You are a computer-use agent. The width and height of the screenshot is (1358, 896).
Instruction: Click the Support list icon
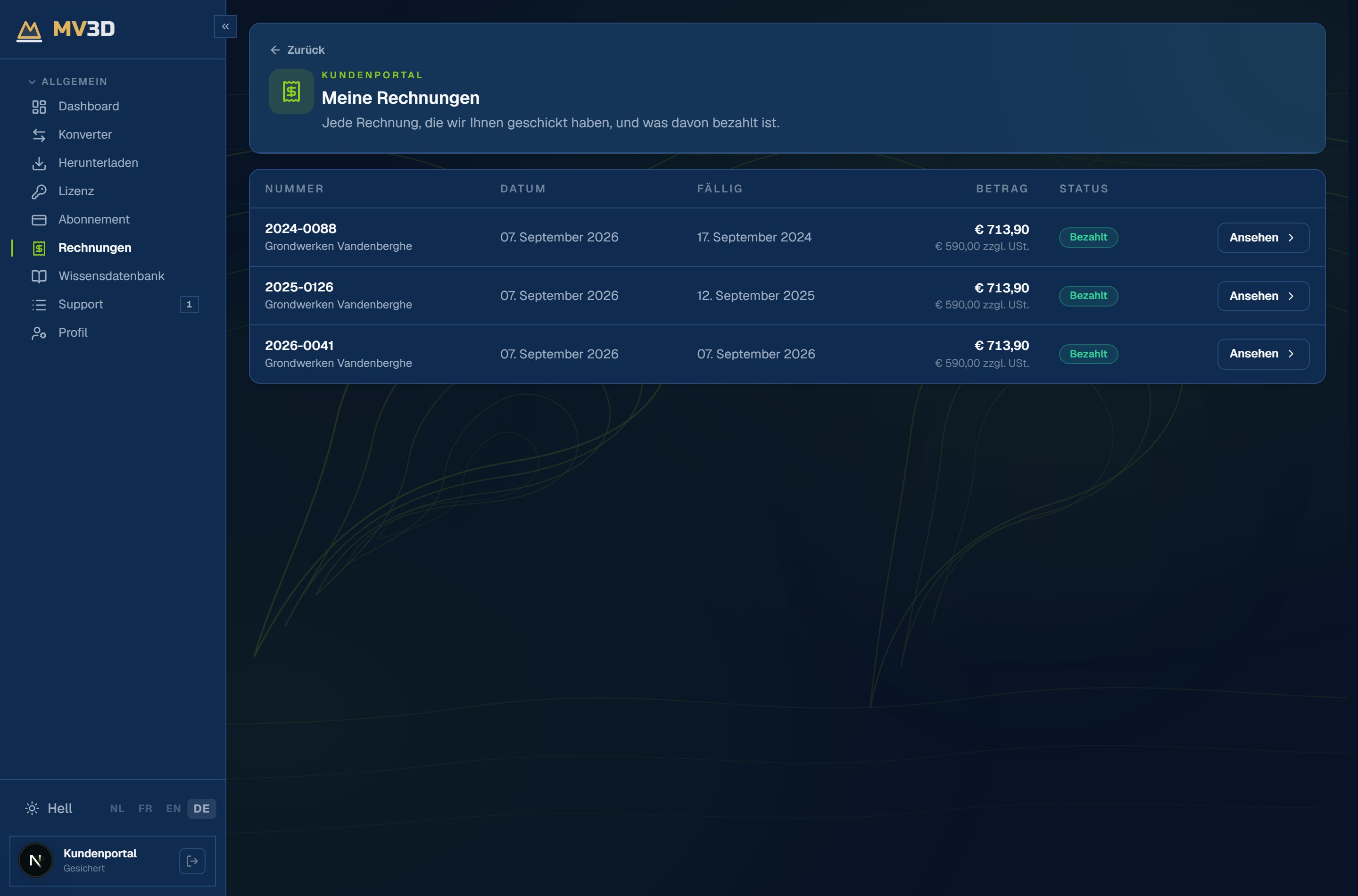pos(39,305)
